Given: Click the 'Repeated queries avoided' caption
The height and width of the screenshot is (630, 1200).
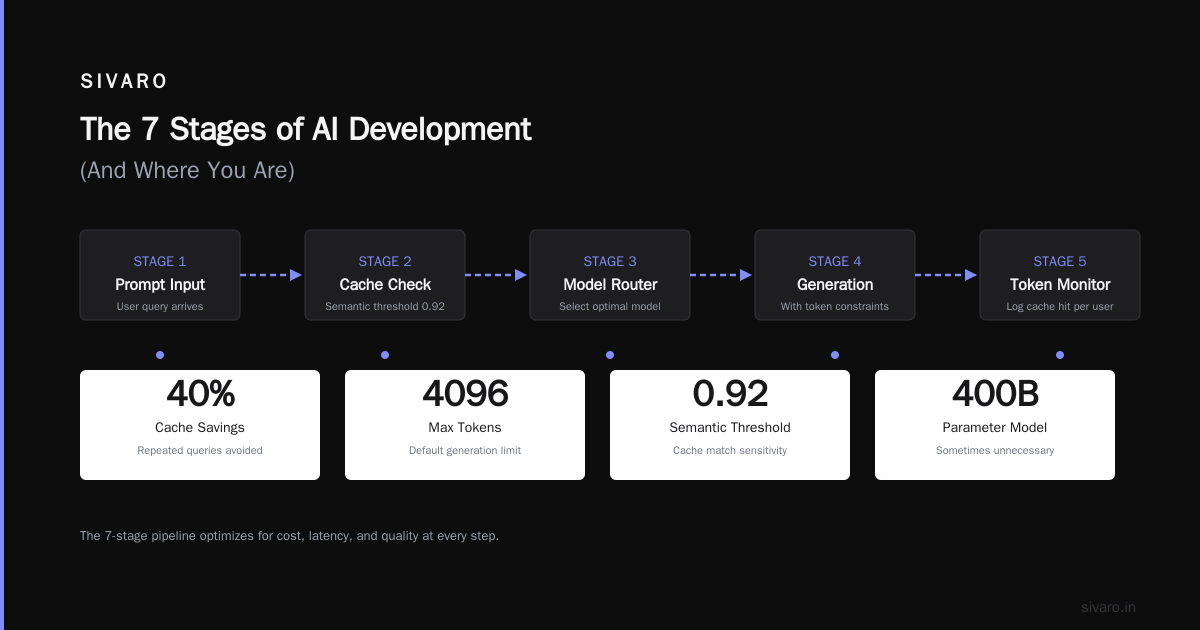Looking at the screenshot, I should (x=200, y=451).
